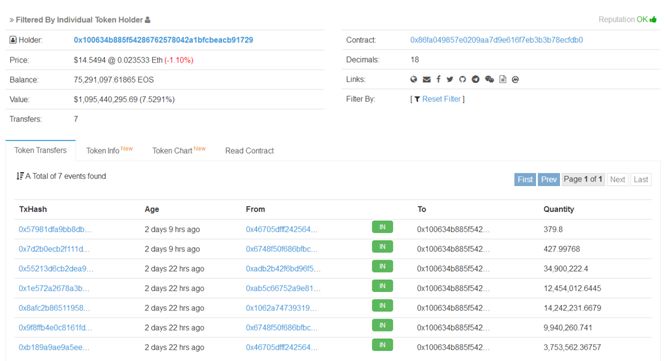Click the Decimals value 18

click(x=414, y=60)
